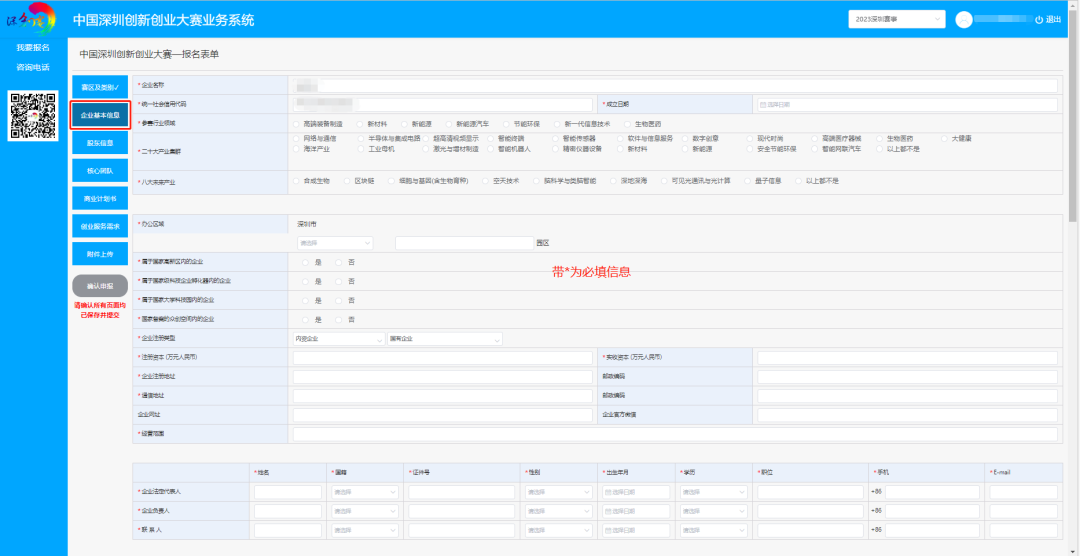This screenshot has height=556, width=1080.
Task: Click the 退出 logout power icon
Action: coord(1039,20)
